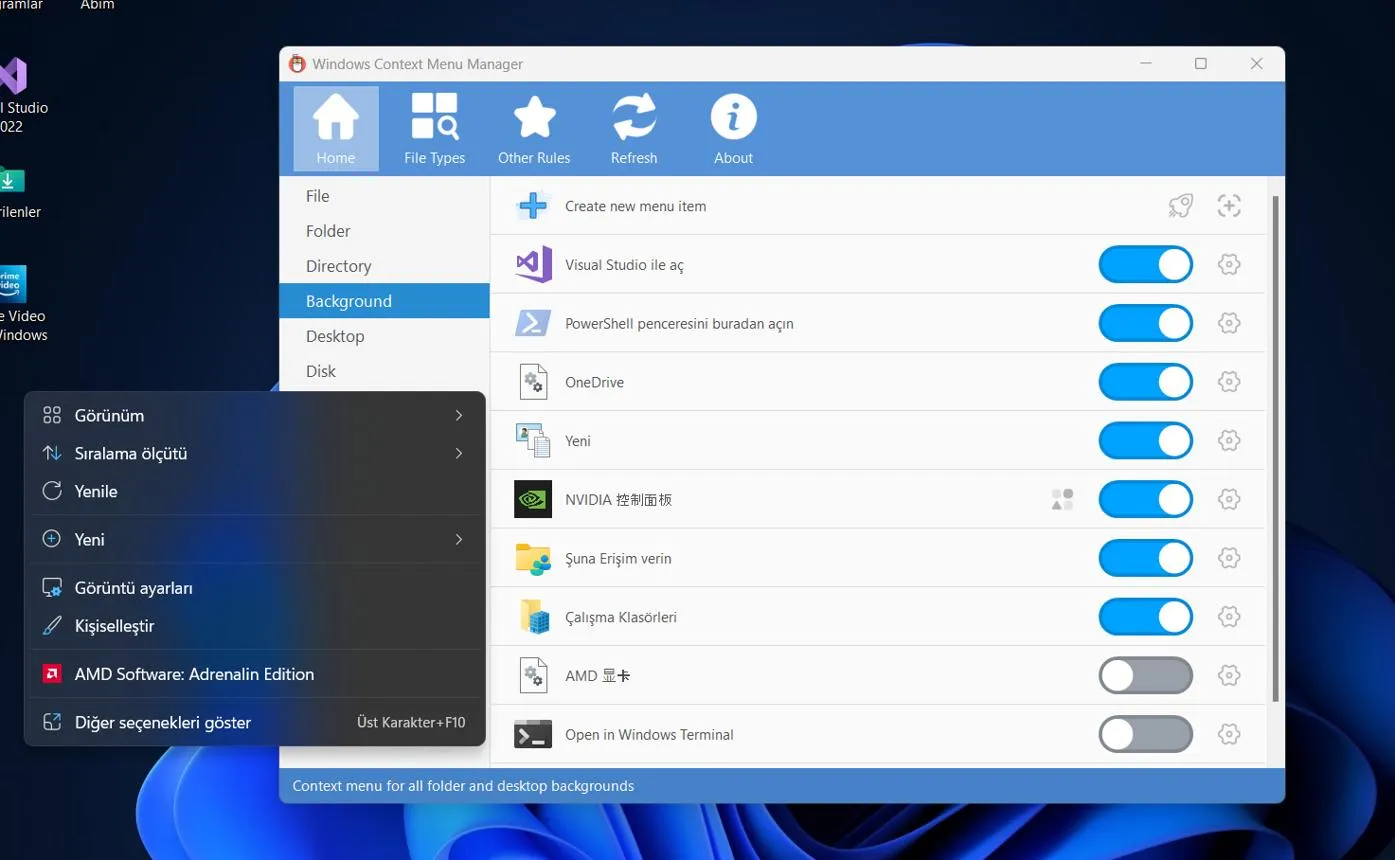Open settings gear for Şuna Erişim verin

click(1229, 558)
